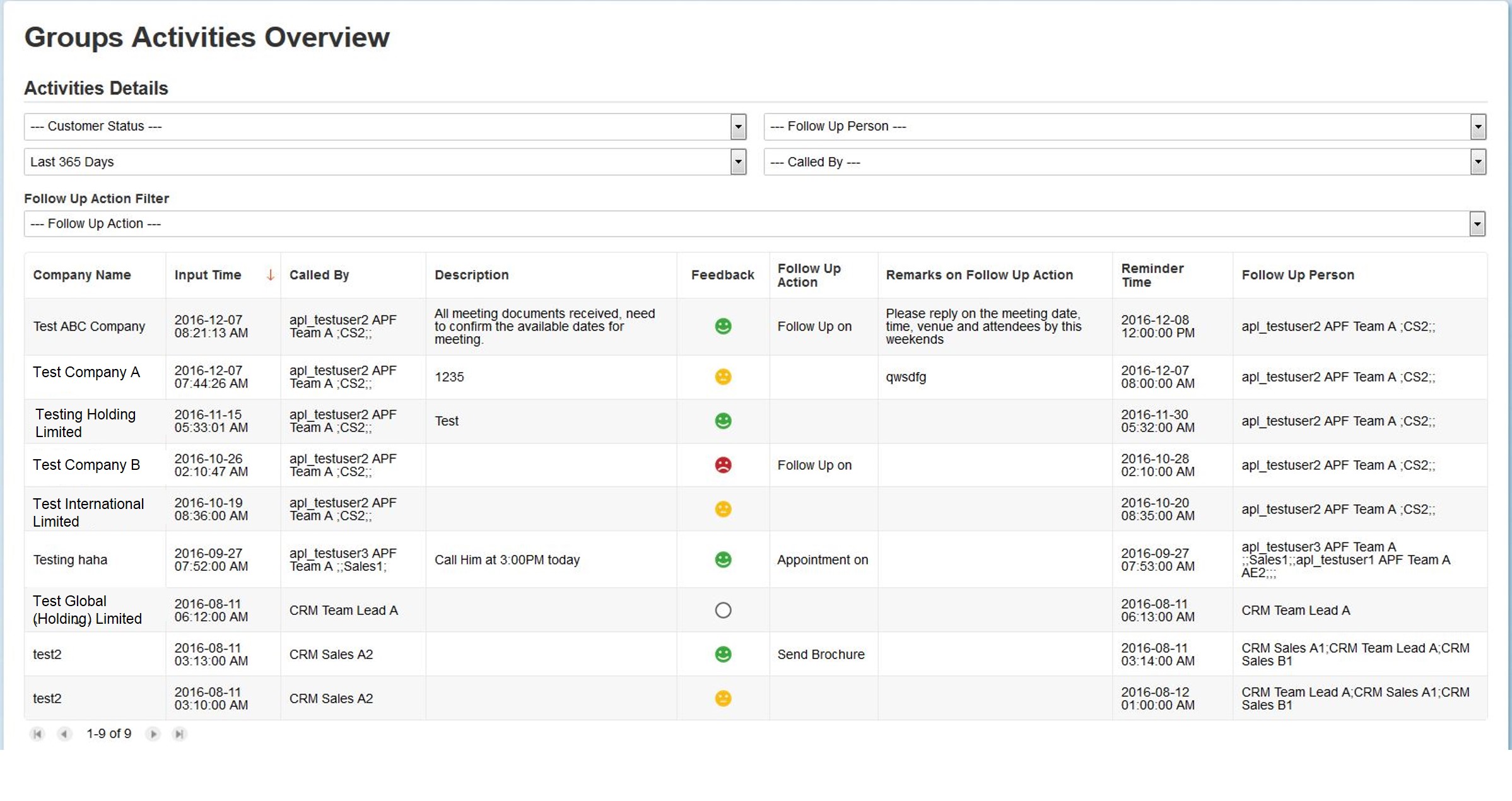This screenshot has height=801, width=1512.
Task: Sort by Company Name column header
Action: (x=82, y=275)
